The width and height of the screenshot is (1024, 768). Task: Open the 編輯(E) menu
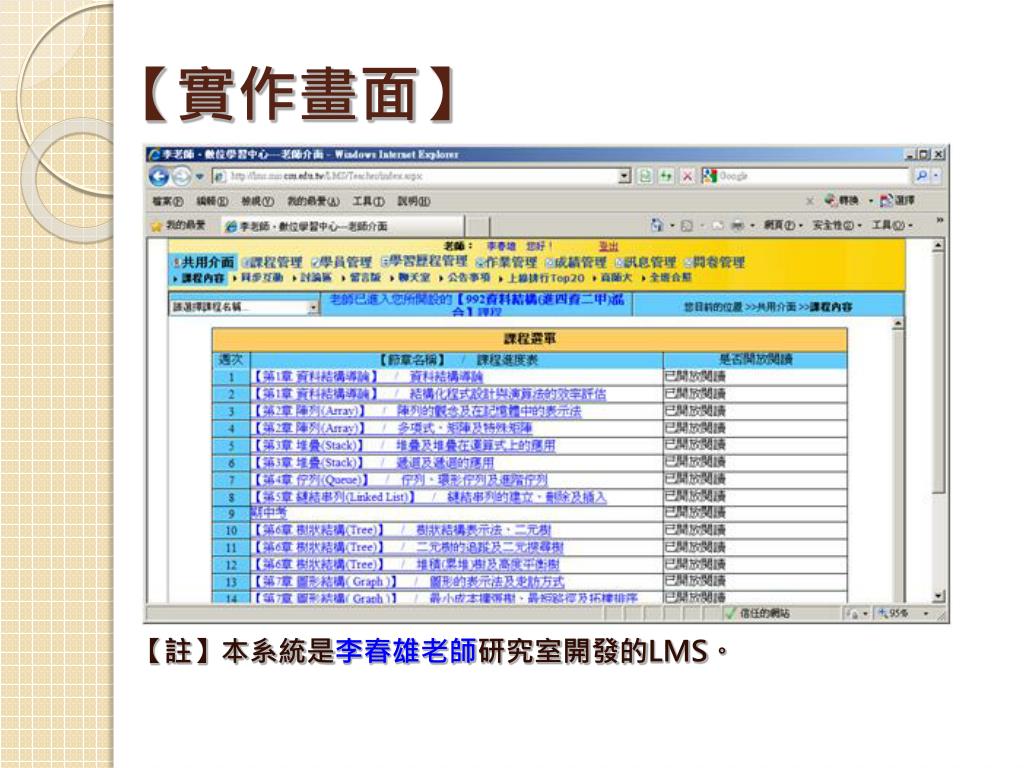(212, 201)
